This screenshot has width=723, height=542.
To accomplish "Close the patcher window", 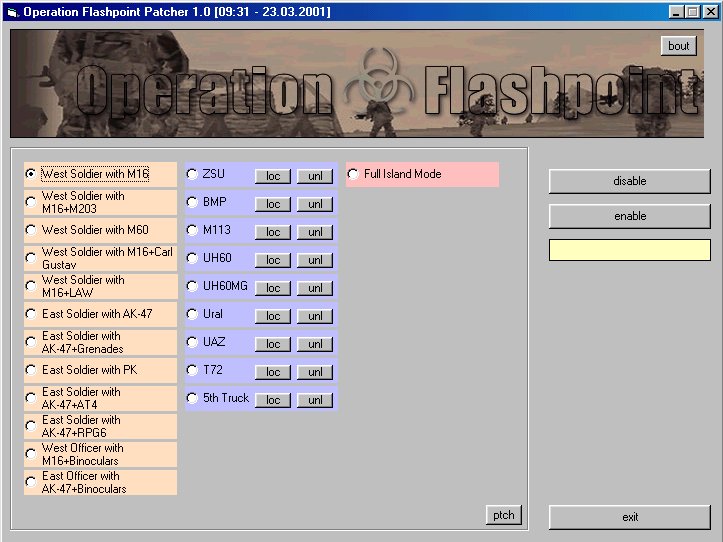I will [711, 12].
